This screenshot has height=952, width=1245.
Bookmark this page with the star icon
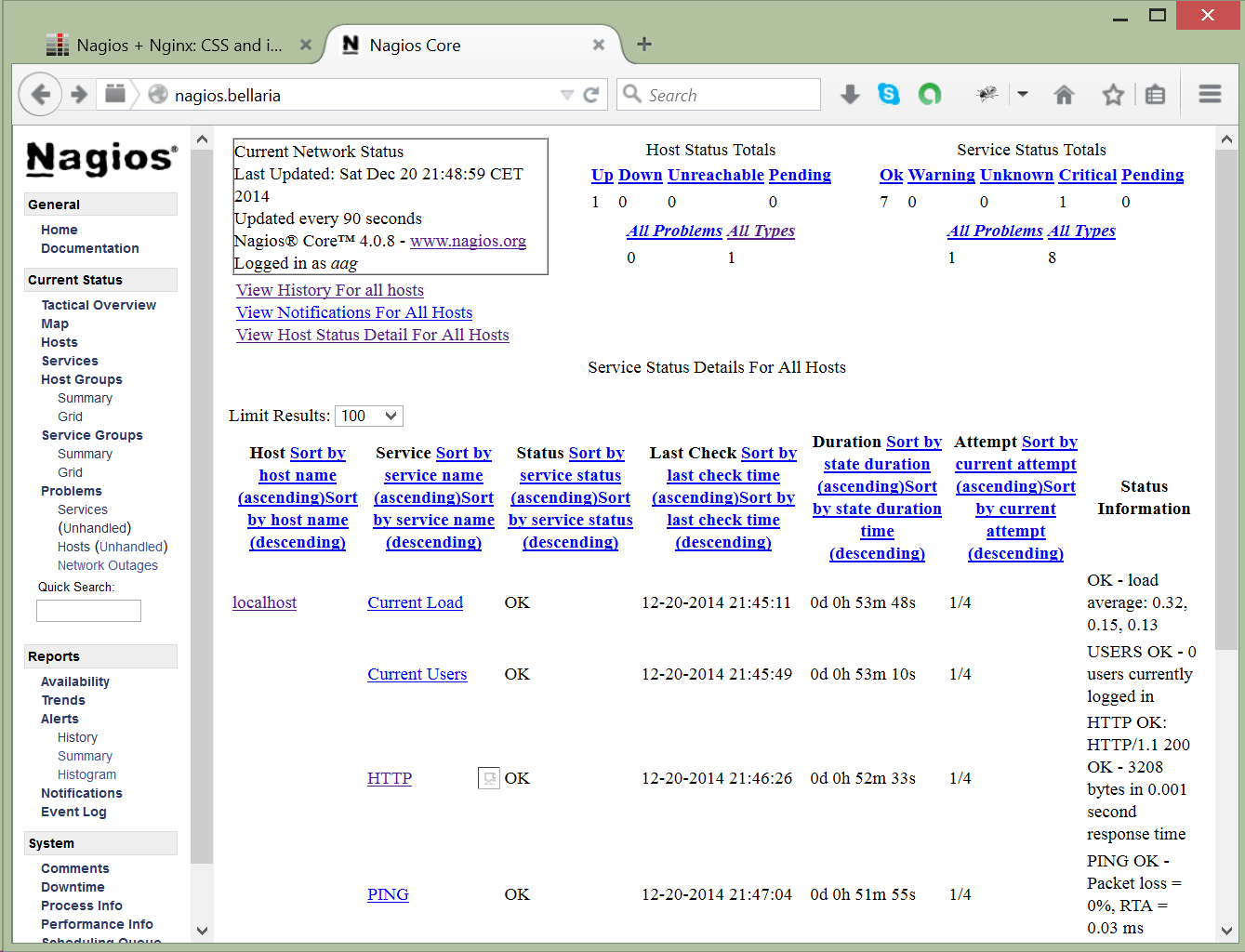point(1113,94)
